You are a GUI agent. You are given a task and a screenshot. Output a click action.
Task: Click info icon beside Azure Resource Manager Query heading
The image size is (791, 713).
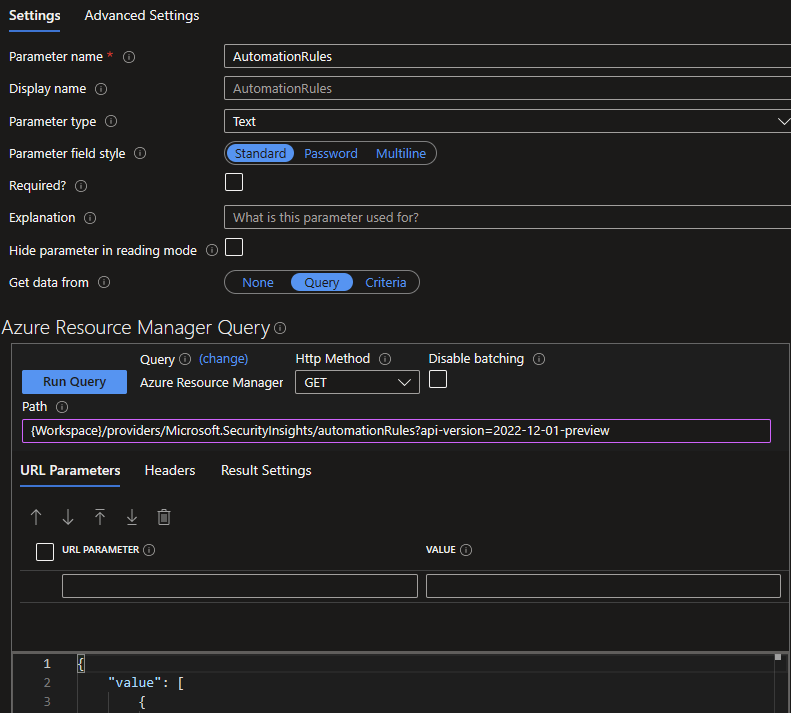click(280, 328)
